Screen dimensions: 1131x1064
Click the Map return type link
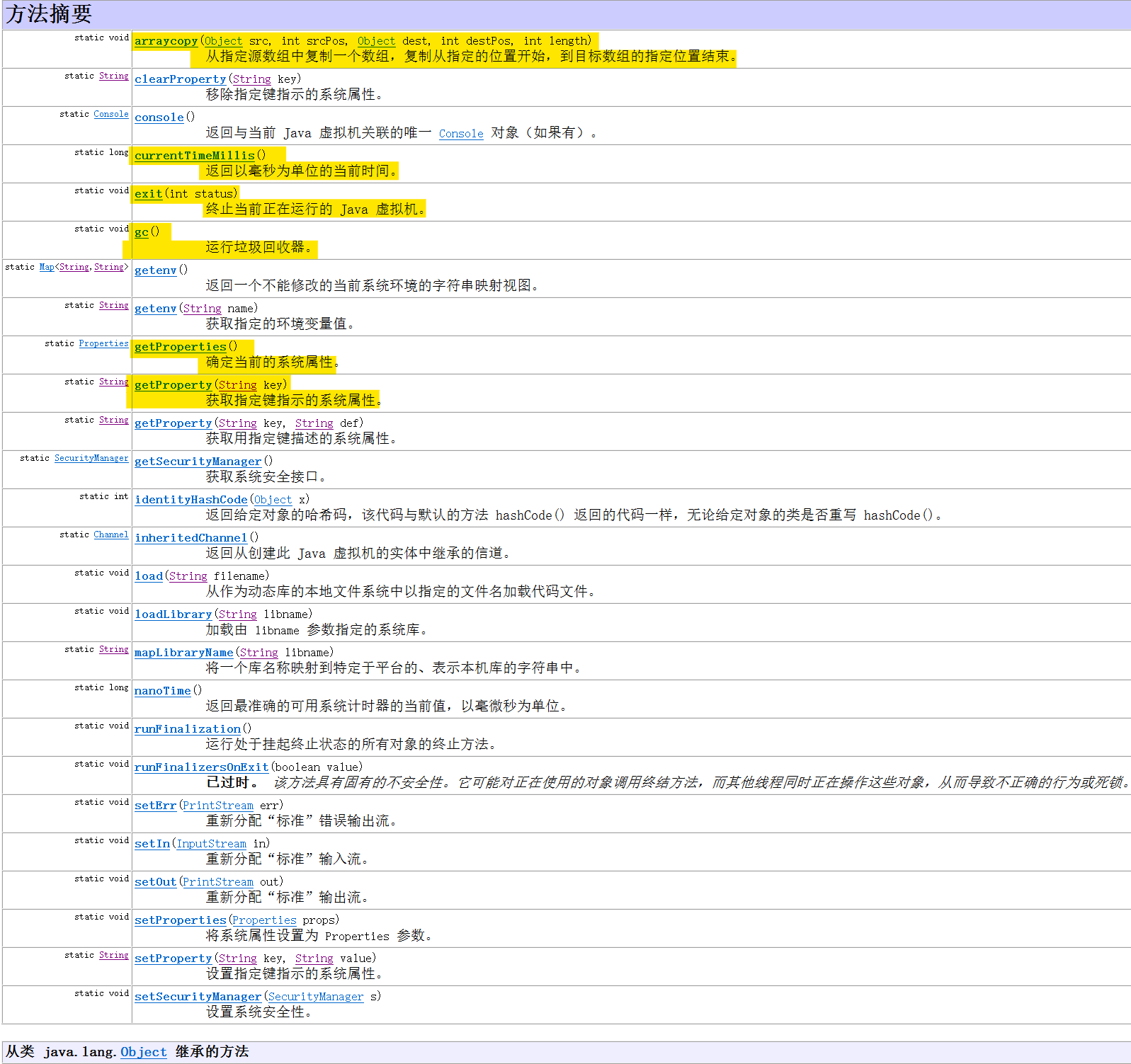point(47,267)
